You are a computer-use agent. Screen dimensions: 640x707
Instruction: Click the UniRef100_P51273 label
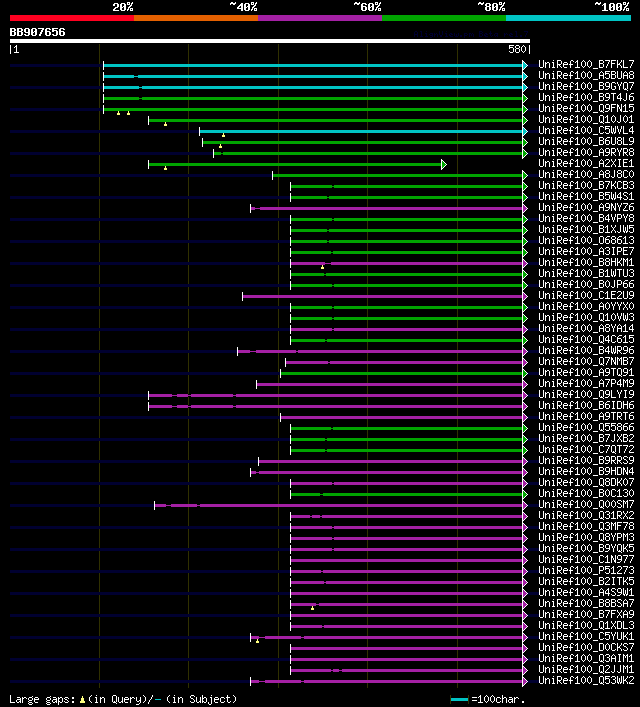(x=586, y=570)
